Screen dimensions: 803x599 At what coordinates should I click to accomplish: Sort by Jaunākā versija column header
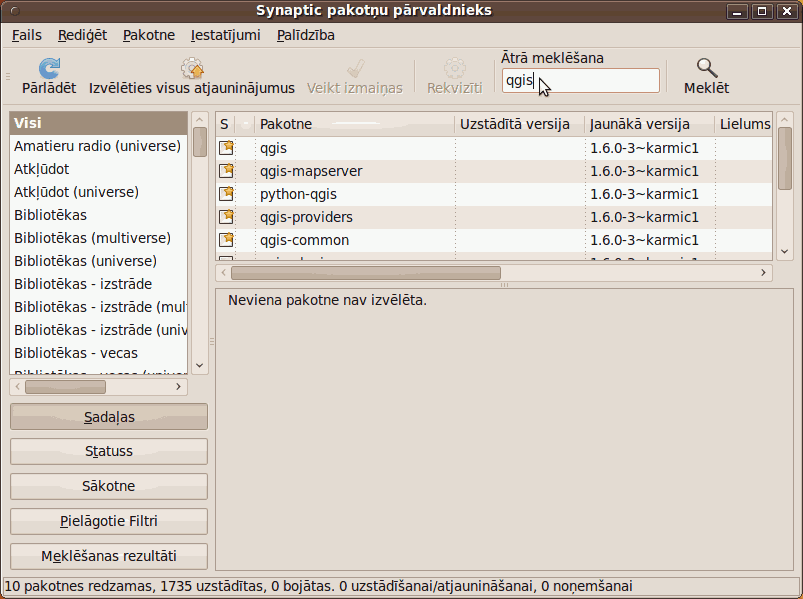649,124
